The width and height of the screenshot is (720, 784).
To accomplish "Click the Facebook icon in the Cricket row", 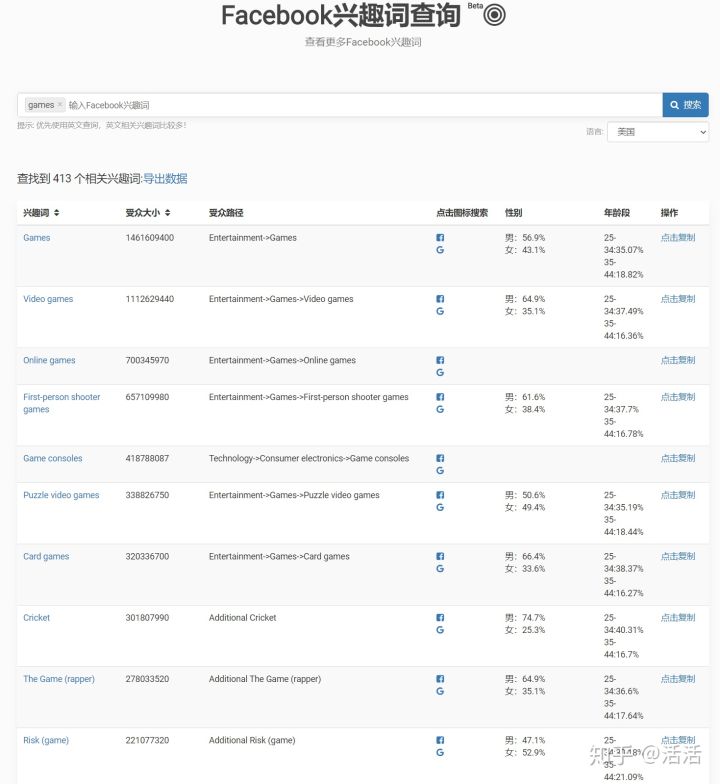I will pos(440,618).
